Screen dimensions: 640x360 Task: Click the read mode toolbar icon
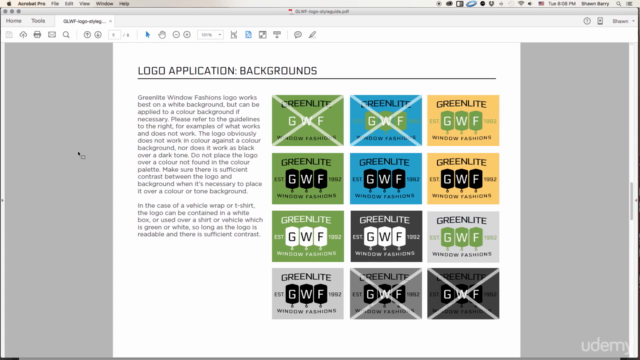[x=277, y=35]
